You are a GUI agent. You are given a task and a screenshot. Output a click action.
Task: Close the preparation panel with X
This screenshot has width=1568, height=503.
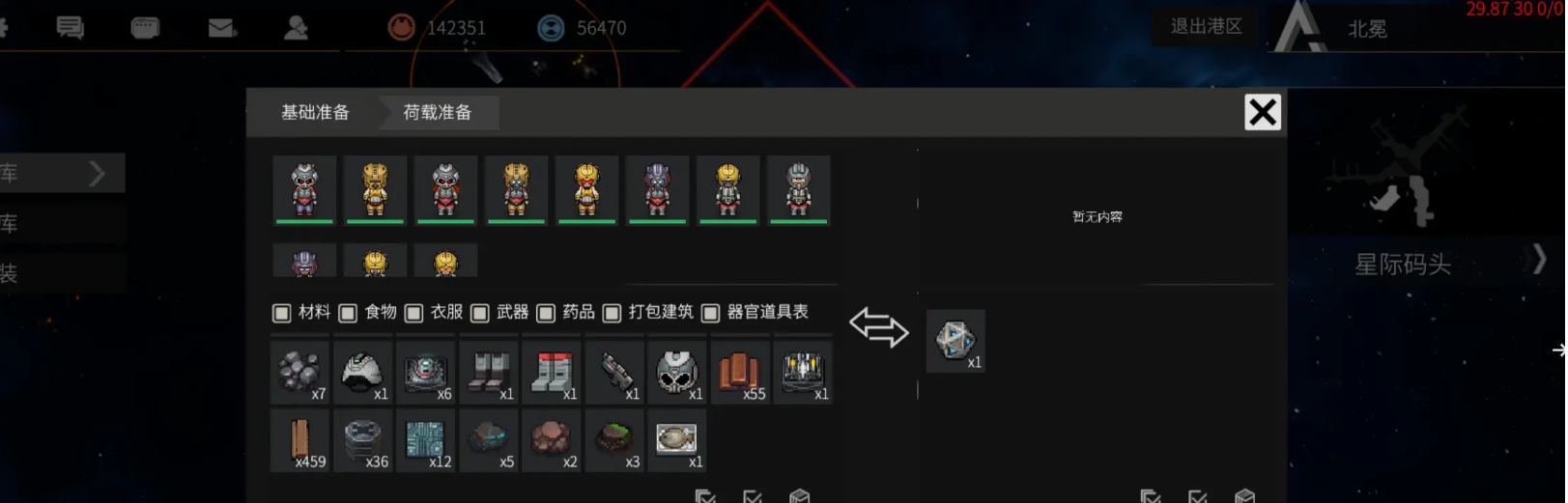click(x=1263, y=113)
